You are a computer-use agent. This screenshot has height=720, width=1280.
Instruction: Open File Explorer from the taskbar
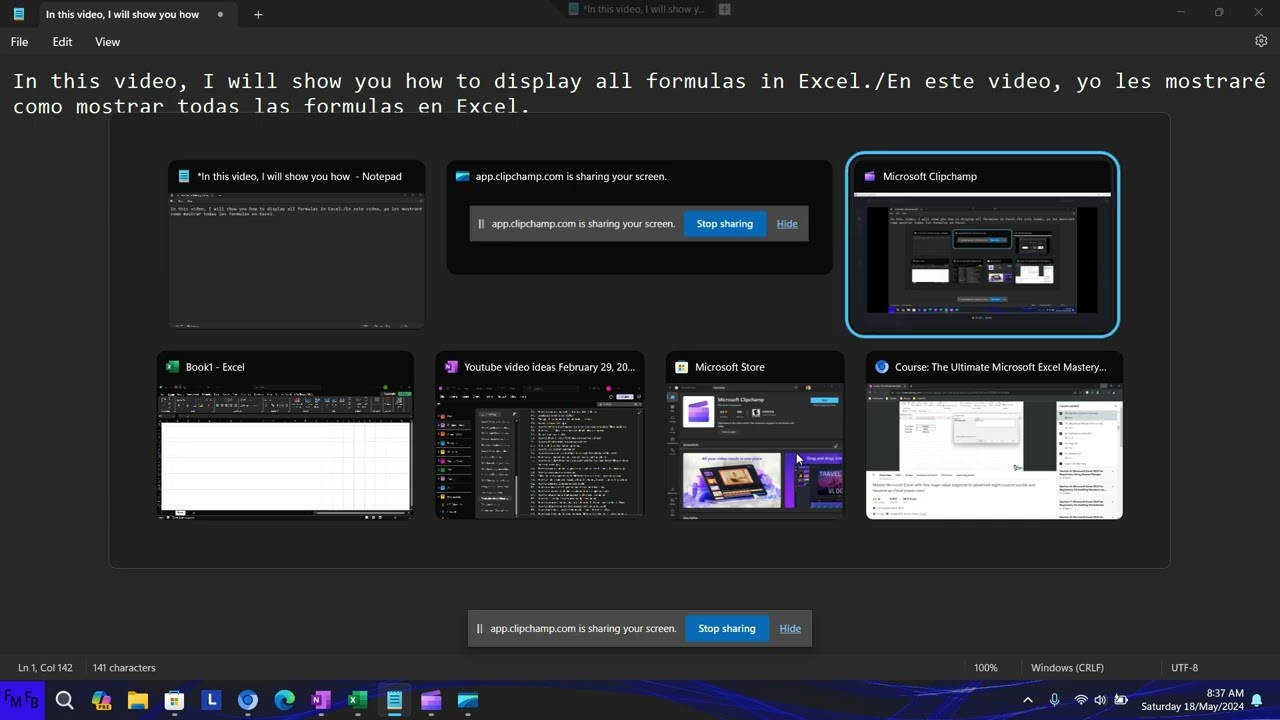coord(138,700)
